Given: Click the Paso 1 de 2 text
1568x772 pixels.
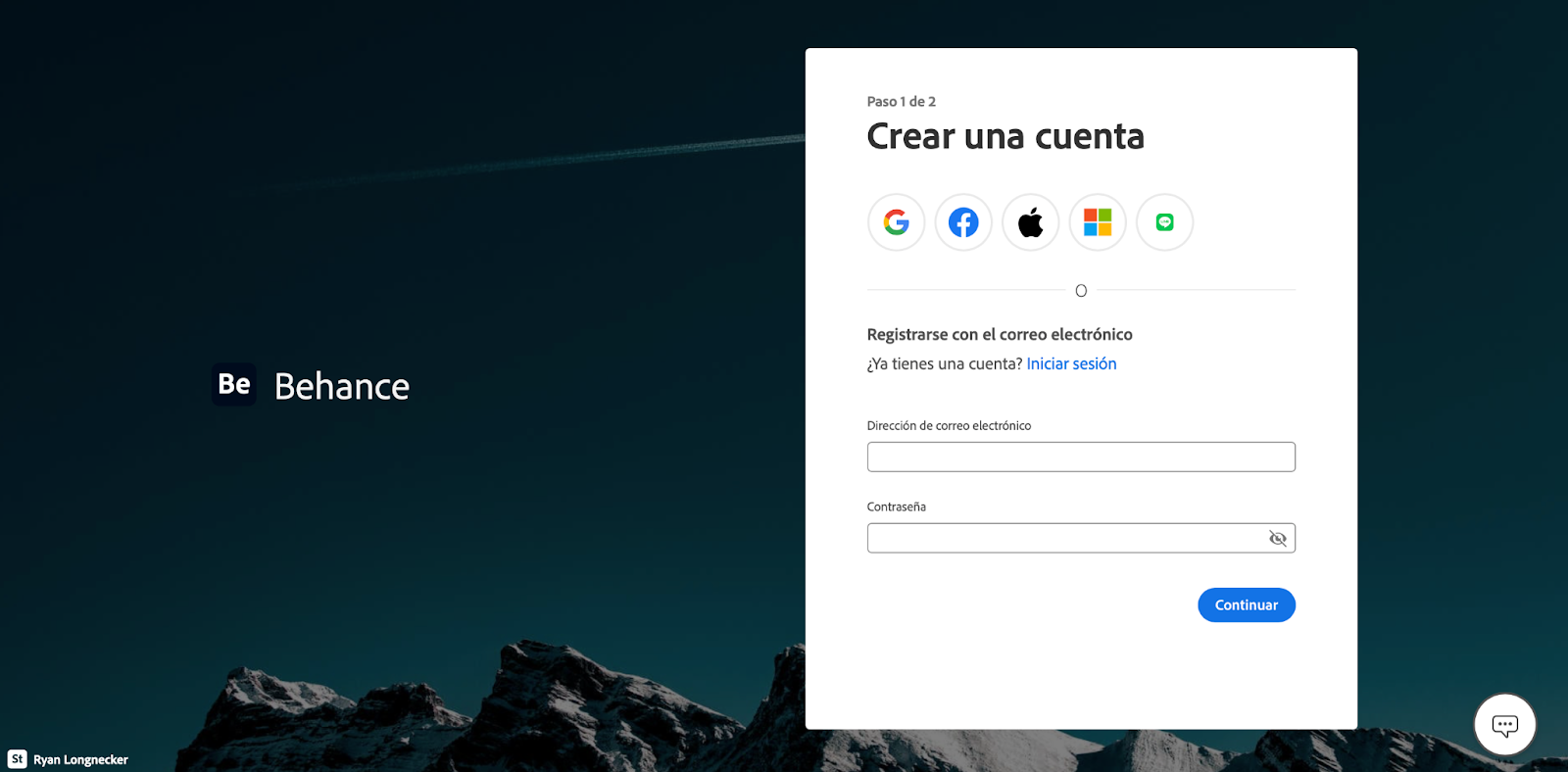Looking at the screenshot, I should click(902, 102).
